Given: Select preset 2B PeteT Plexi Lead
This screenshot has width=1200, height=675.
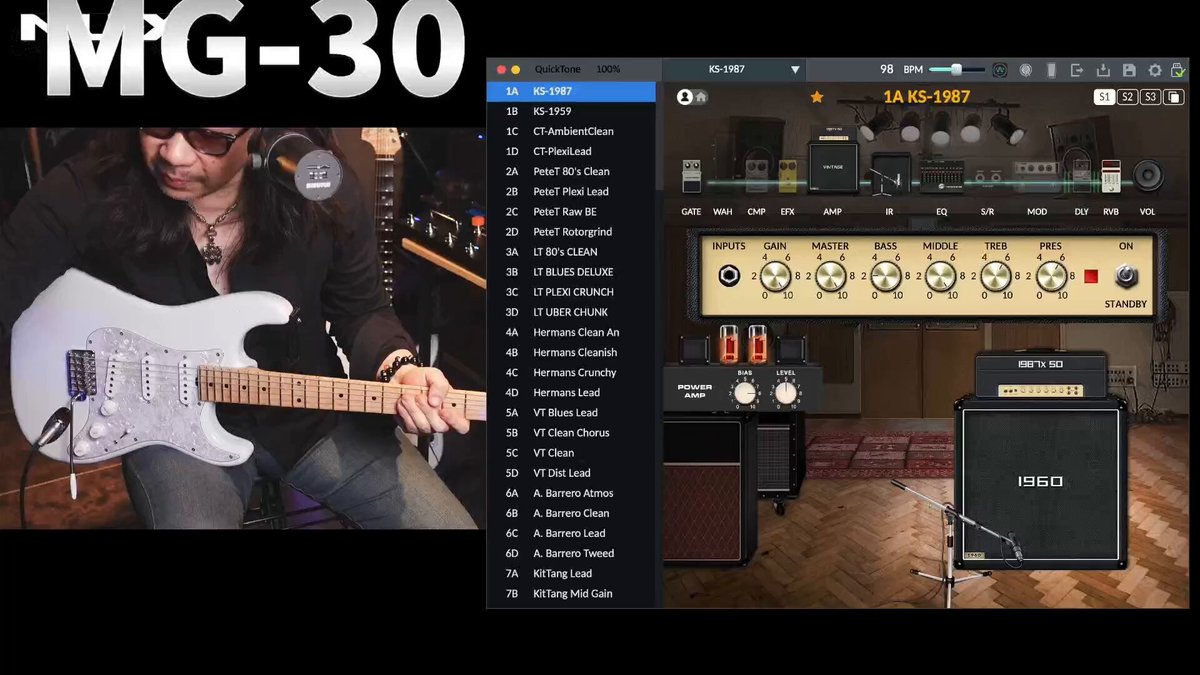Looking at the screenshot, I should coord(571,191).
